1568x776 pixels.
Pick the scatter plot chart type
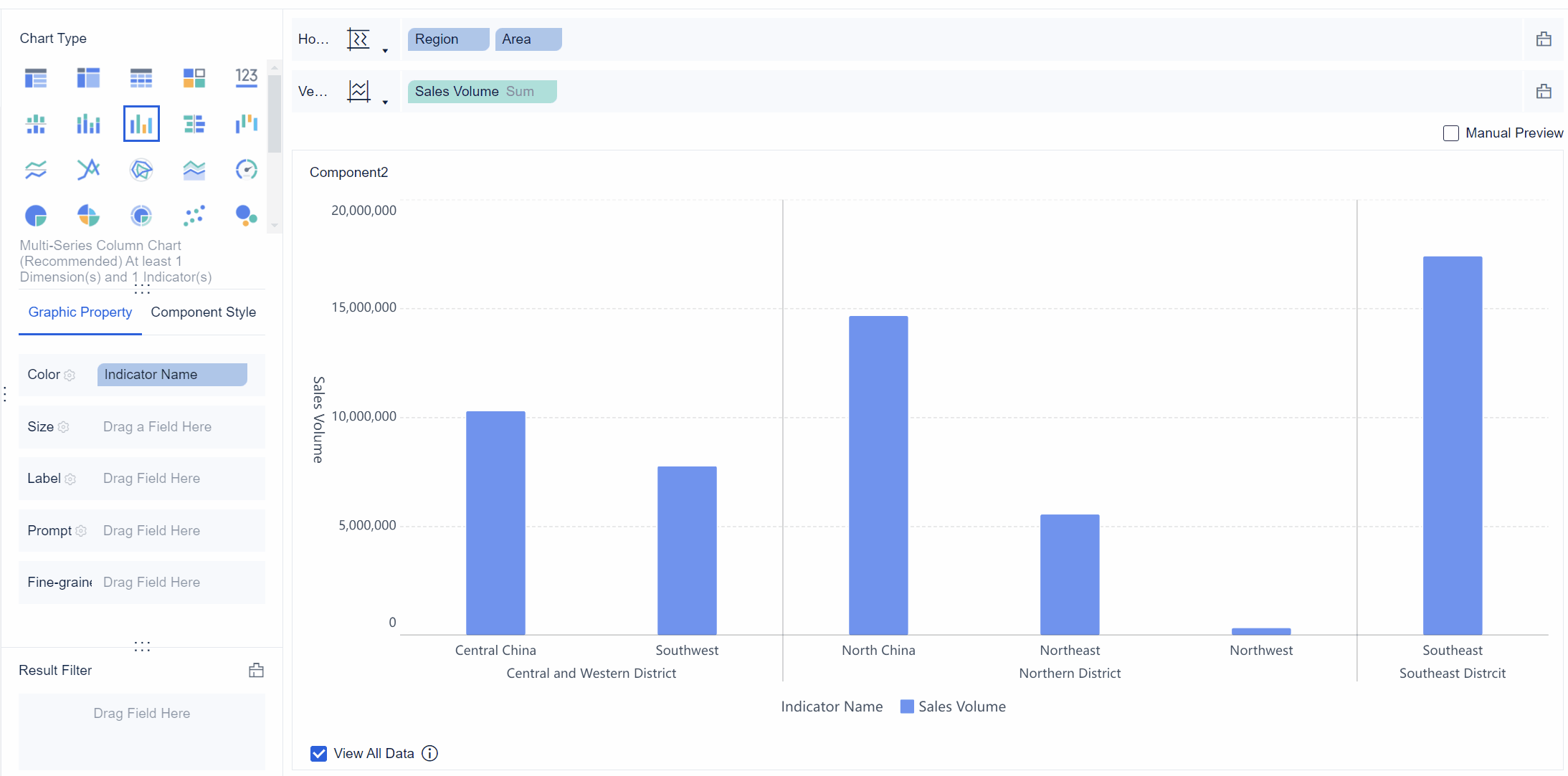(194, 216)
